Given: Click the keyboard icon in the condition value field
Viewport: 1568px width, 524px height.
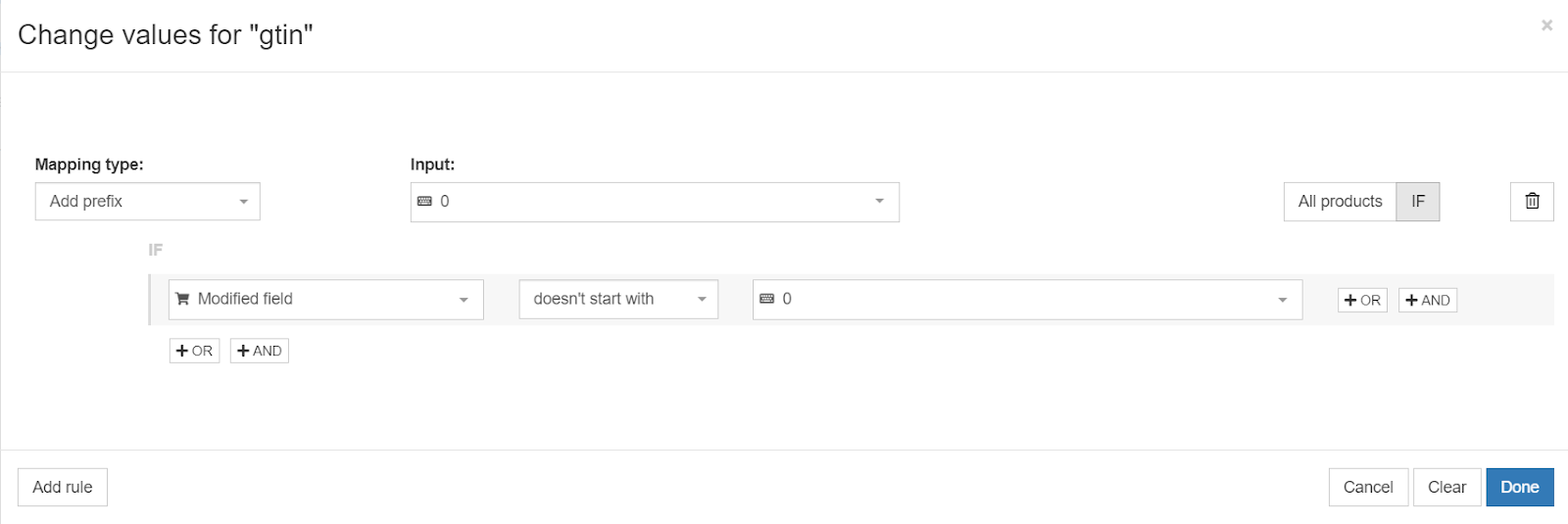Looking at the screenshot, I should click(767, 299).
